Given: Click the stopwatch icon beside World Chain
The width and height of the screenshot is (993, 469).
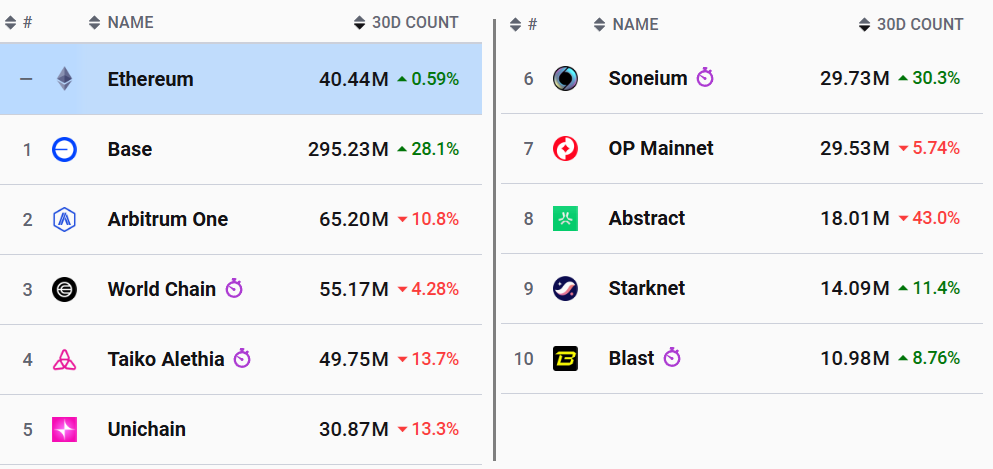Looking at the screenshot, I should pyautogui.click(x=234, y=289).
